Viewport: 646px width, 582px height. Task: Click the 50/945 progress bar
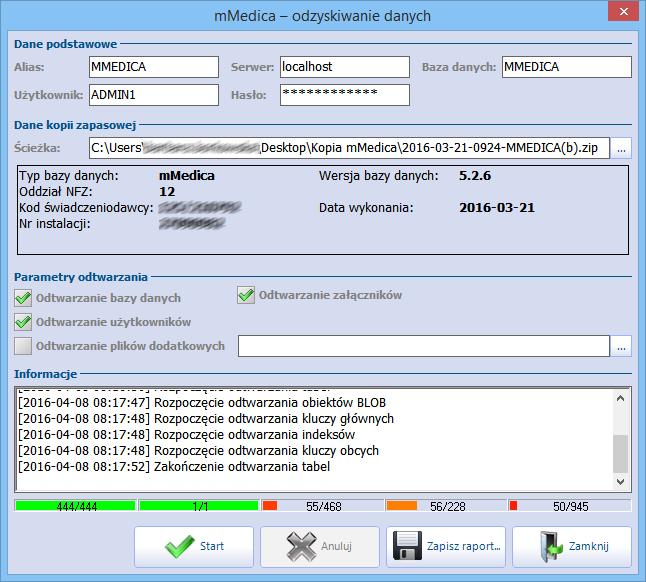pos(570,506)
